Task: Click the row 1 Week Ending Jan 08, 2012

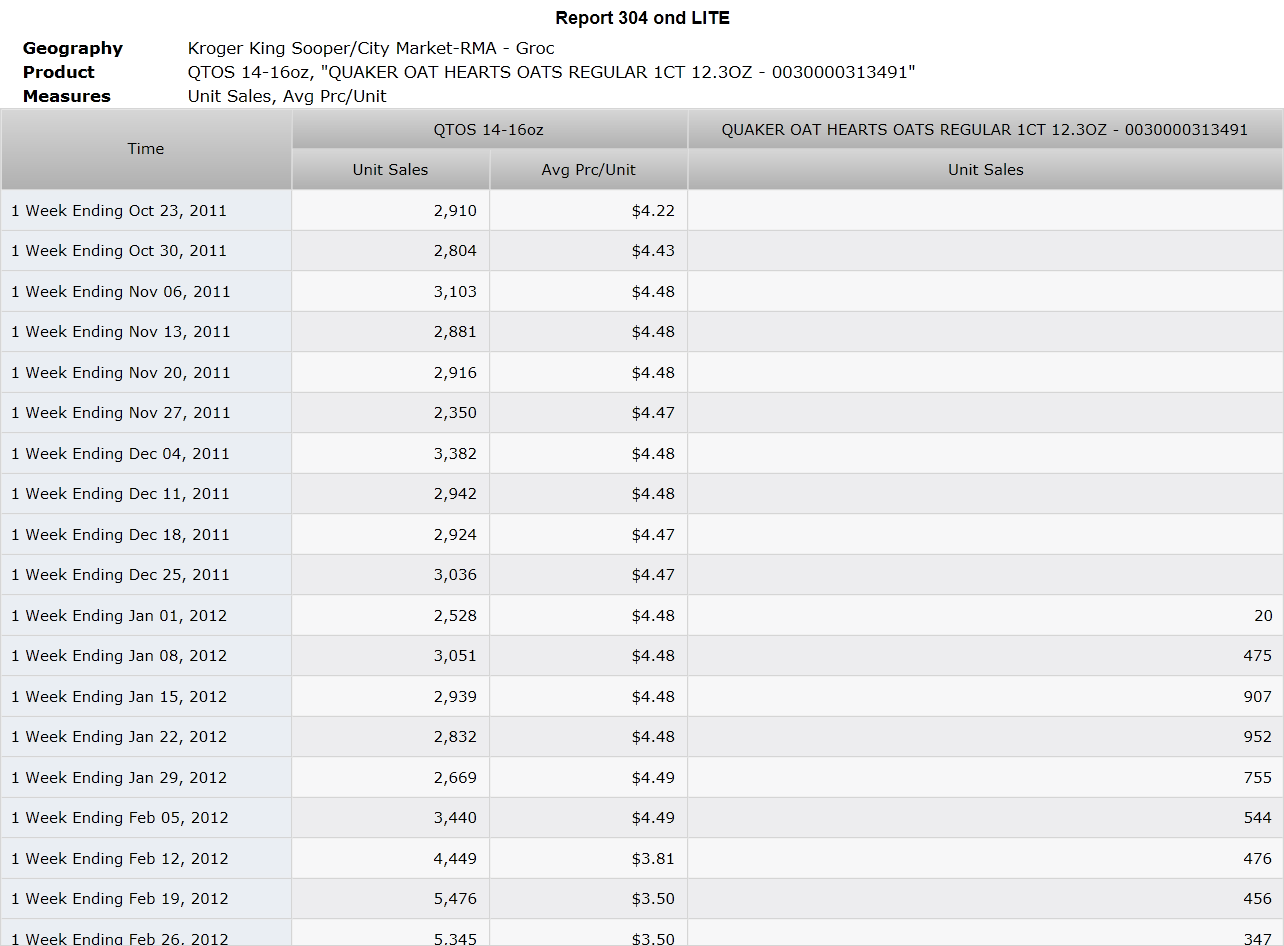Action: point(642,656)
